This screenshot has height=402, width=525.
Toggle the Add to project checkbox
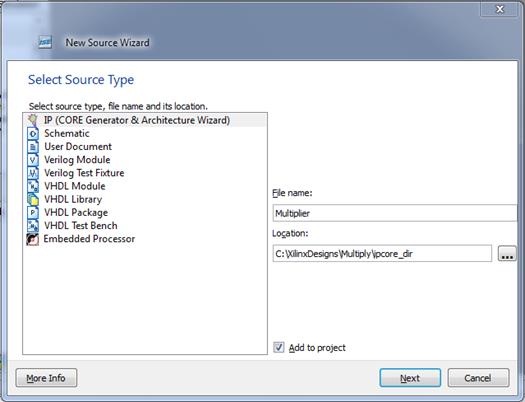tap(279, 347)
